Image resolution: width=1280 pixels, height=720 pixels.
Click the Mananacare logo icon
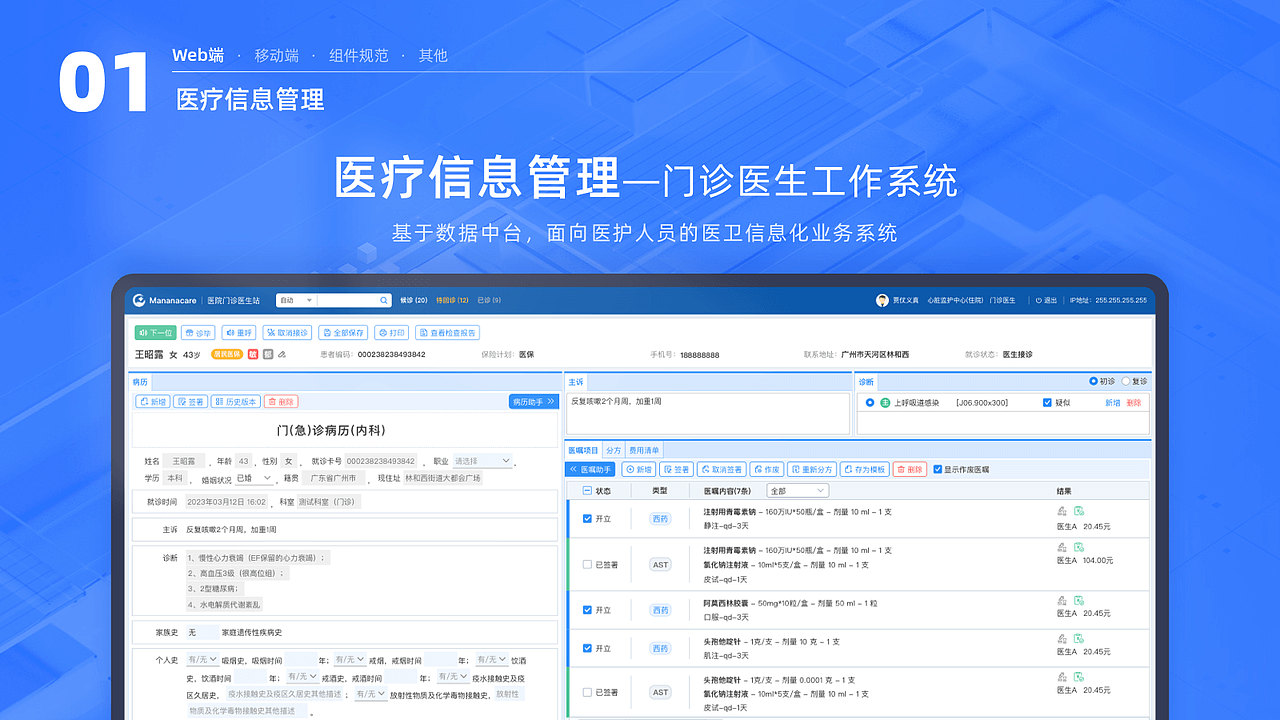(x=140, y=300)
